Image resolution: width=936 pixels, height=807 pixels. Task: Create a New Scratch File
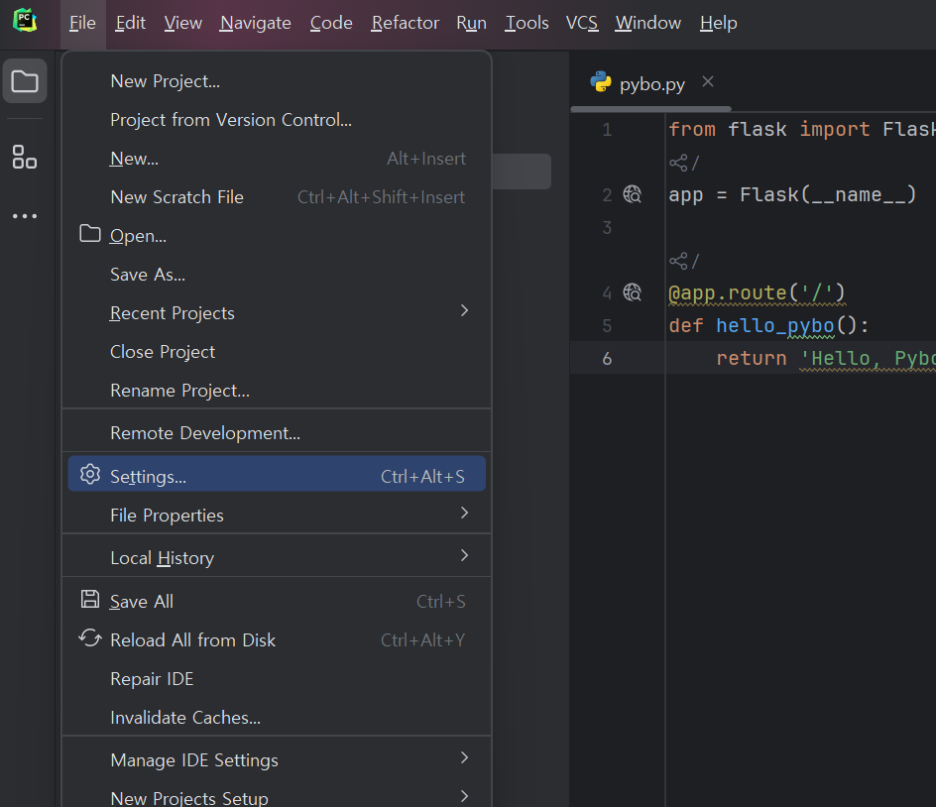276,197
